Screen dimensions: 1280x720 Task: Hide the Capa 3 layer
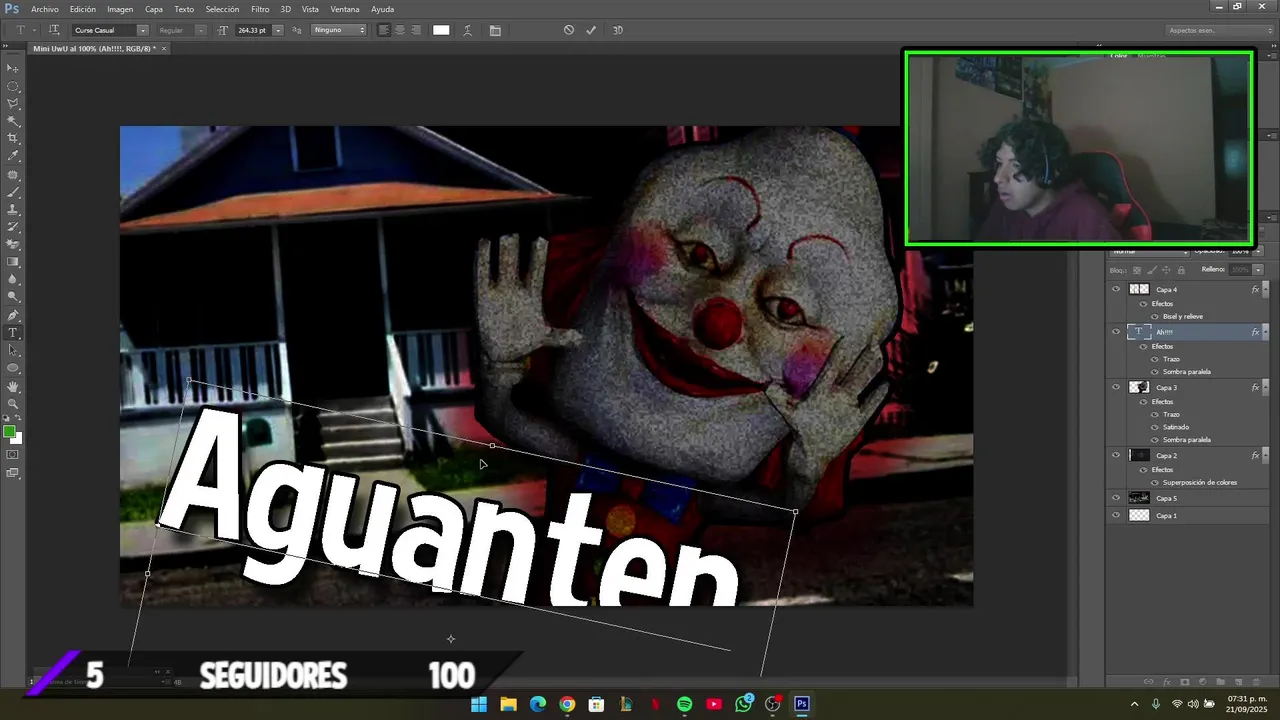[1116, 387]
